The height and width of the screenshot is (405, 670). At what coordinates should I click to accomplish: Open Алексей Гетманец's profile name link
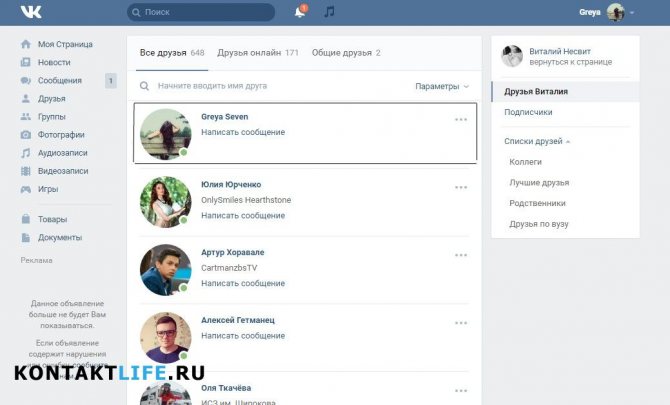click(x=238, y=320)
